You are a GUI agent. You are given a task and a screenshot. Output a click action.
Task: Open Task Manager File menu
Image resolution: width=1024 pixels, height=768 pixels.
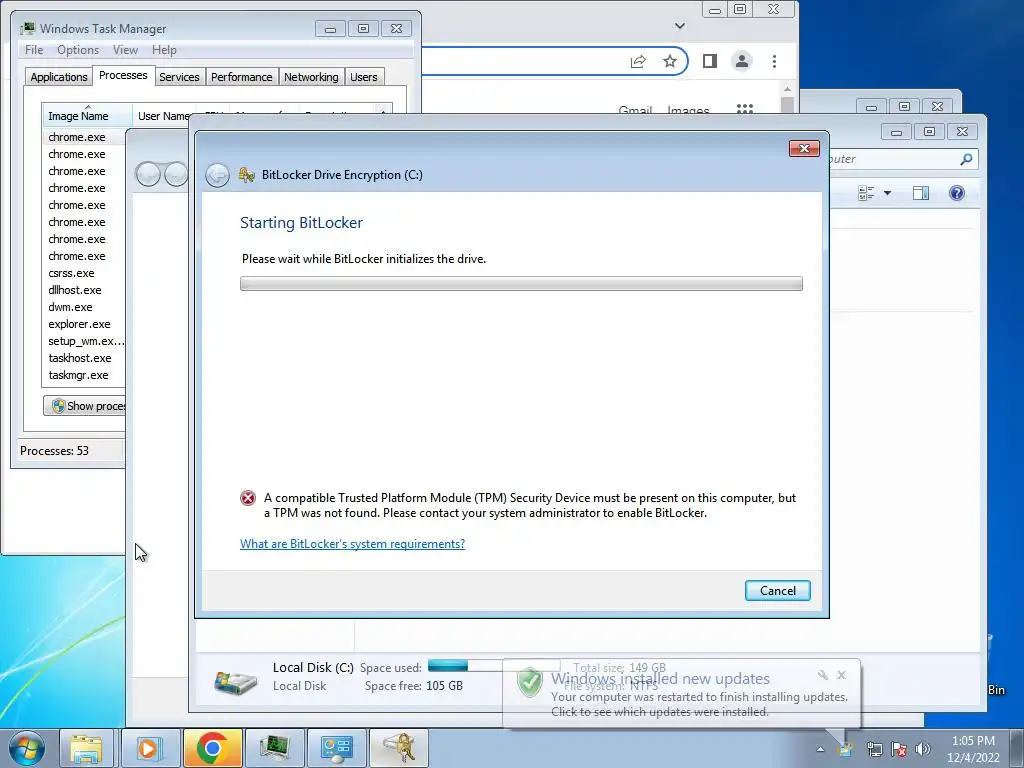click(x=34, y=50)
